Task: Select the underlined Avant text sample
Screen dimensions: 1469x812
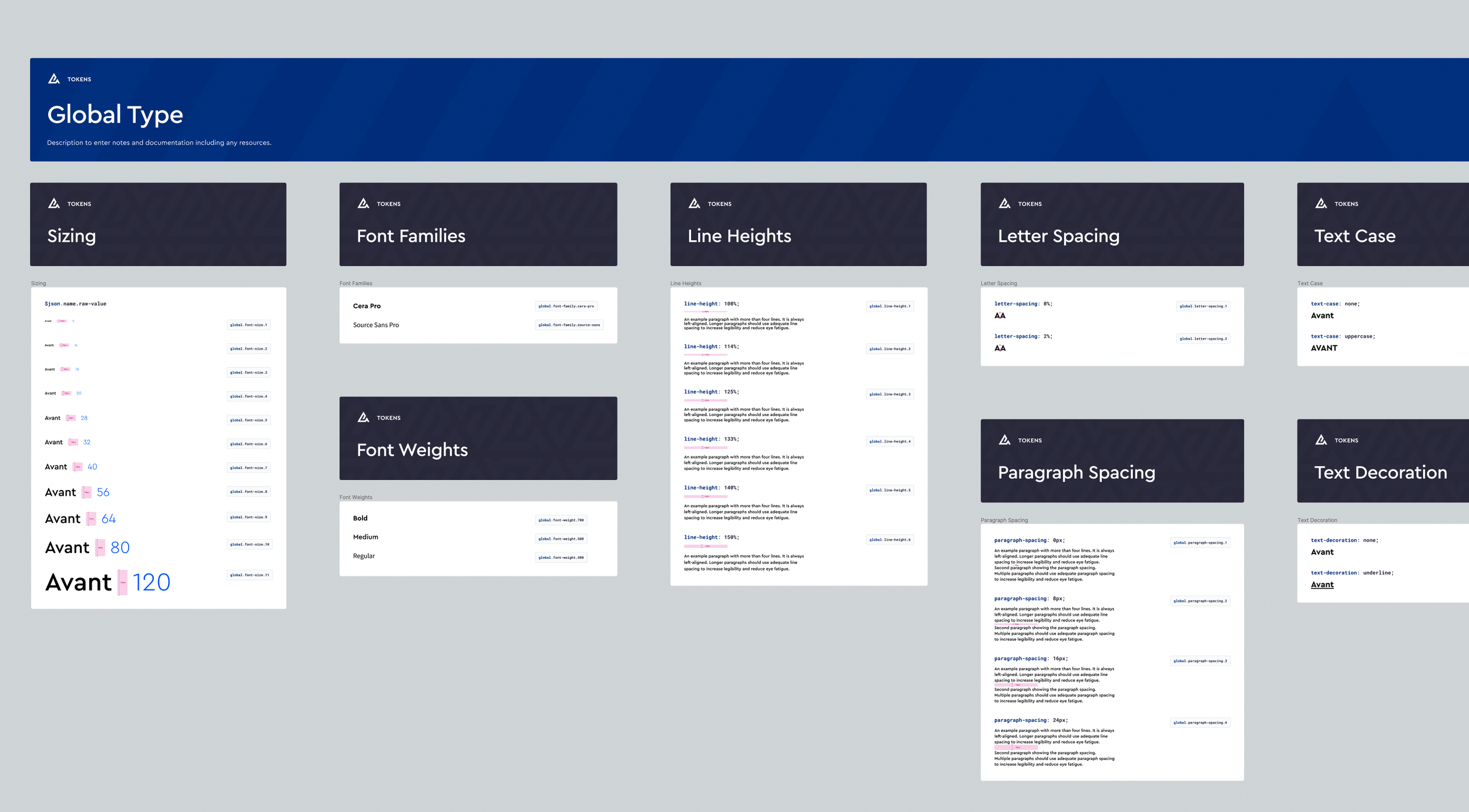Action: coord(1322,585)
